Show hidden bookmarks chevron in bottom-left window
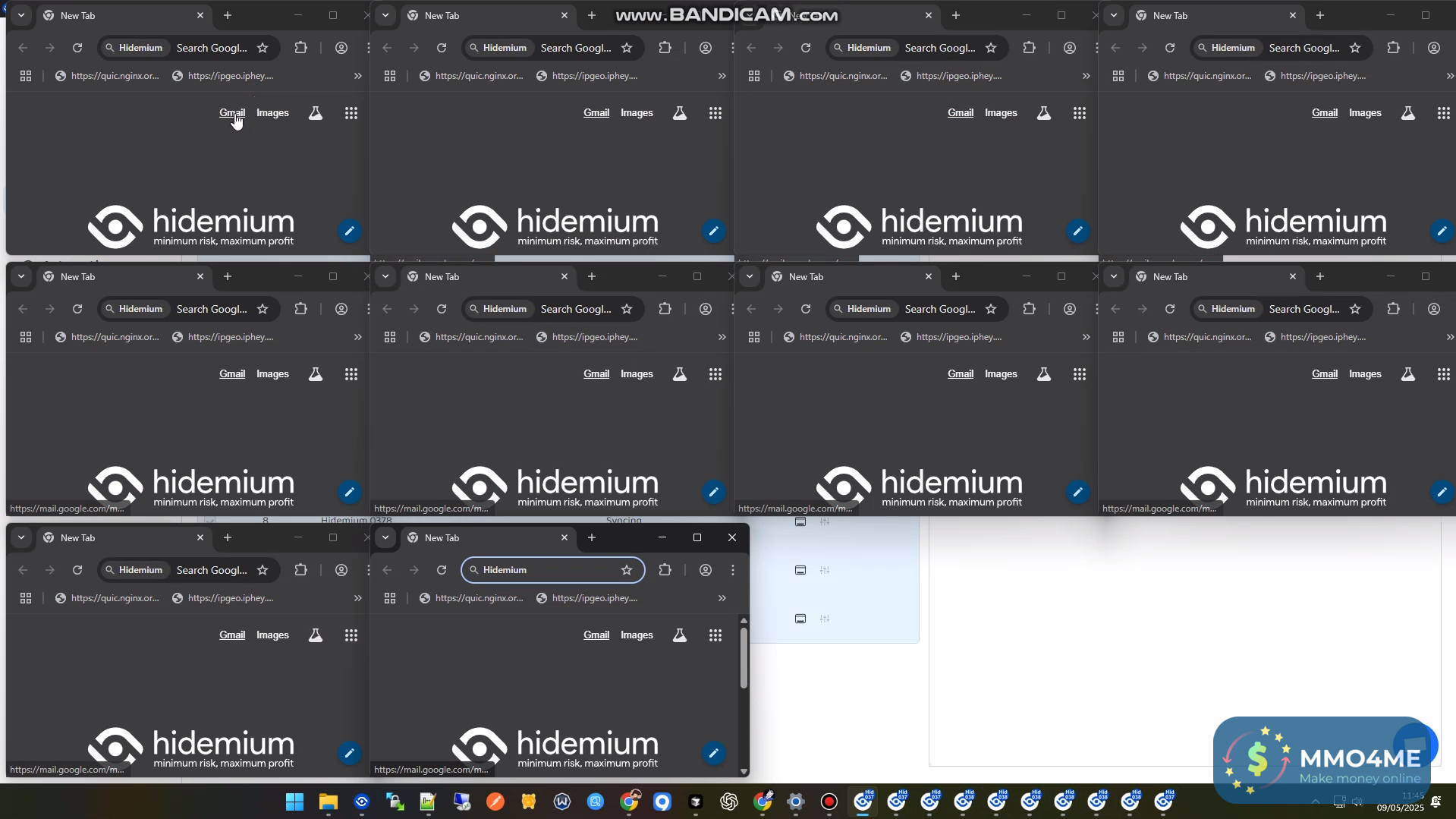Image resolution: width=1456 pixels, height=819 pixels. 358,598
